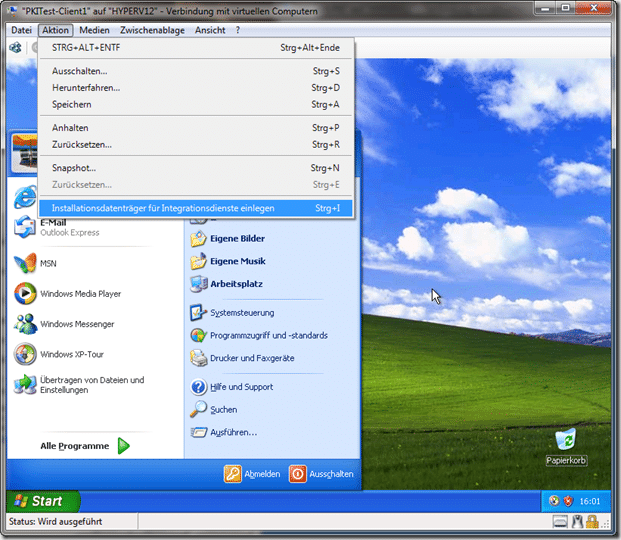Open Internet Explorer icon in Start menu
621x540 pixels.
25,197
